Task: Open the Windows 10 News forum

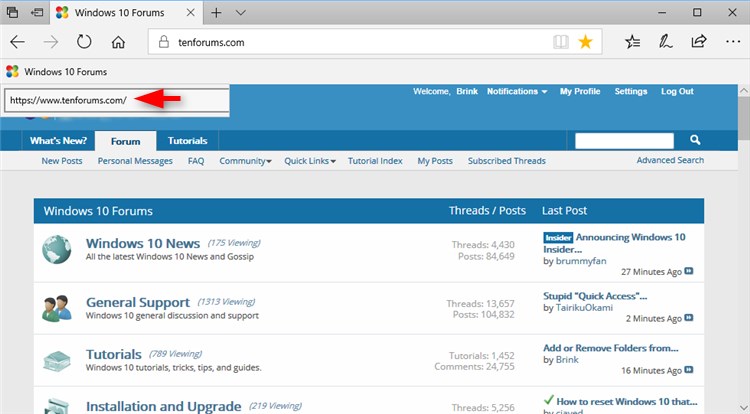Action: [x=143, y=243]
